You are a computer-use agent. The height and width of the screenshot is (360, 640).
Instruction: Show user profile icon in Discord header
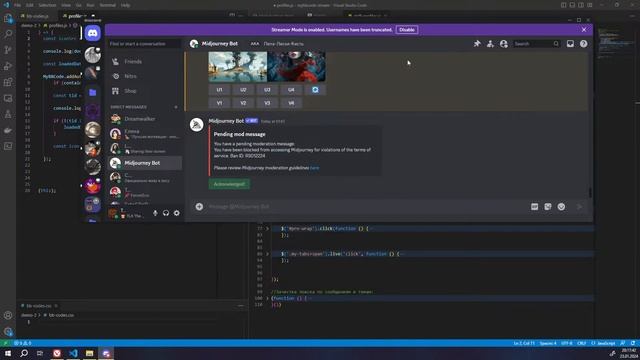point(504,44)
